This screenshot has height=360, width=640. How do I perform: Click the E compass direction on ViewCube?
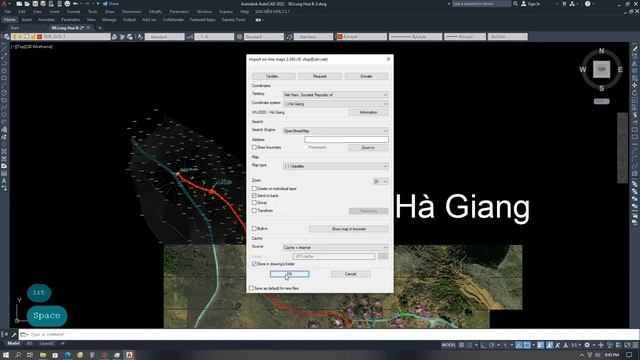pos(620,70)
